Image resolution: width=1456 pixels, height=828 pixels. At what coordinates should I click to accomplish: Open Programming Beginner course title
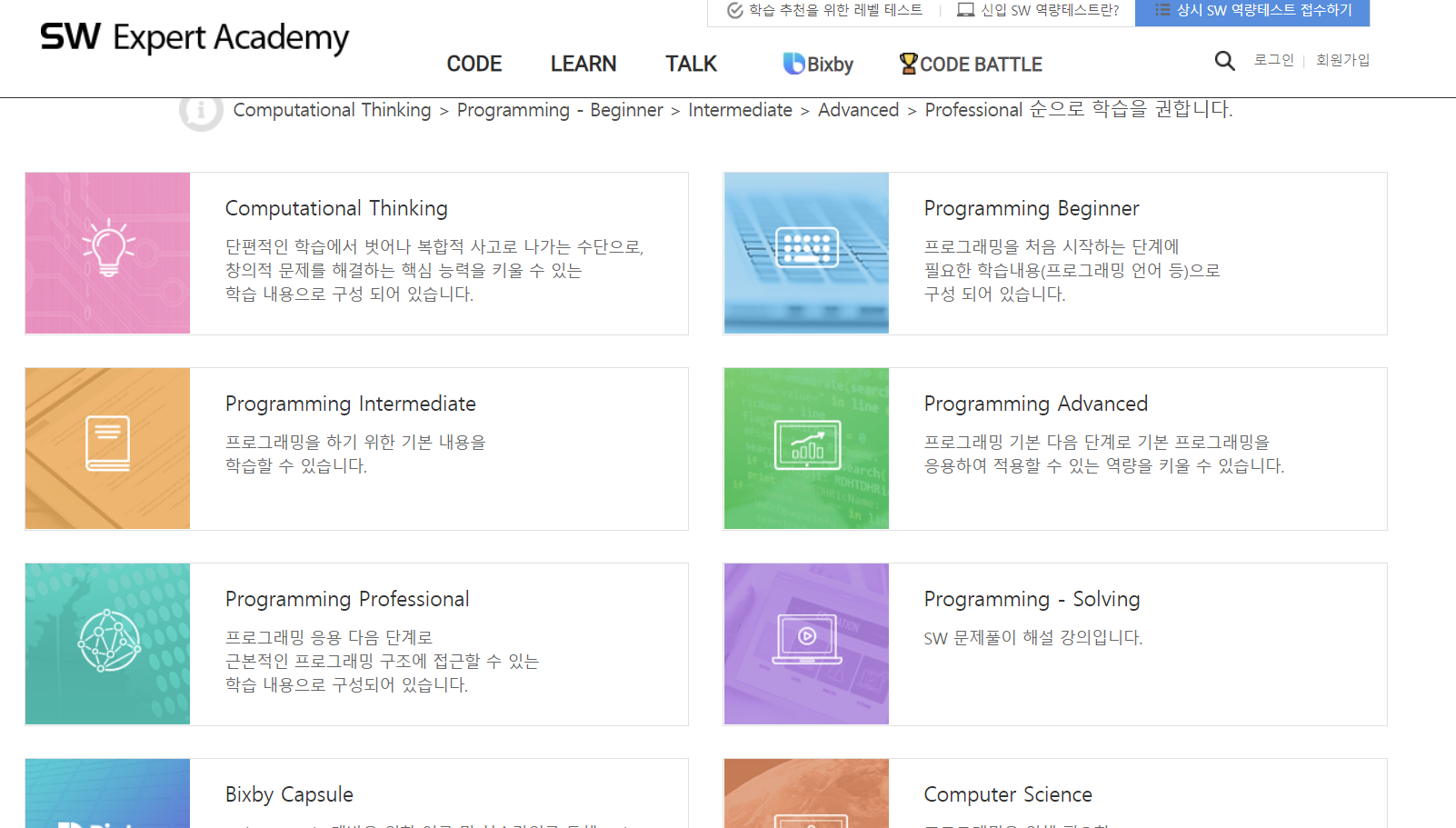pyautogui.click(x=1032, y=208)
